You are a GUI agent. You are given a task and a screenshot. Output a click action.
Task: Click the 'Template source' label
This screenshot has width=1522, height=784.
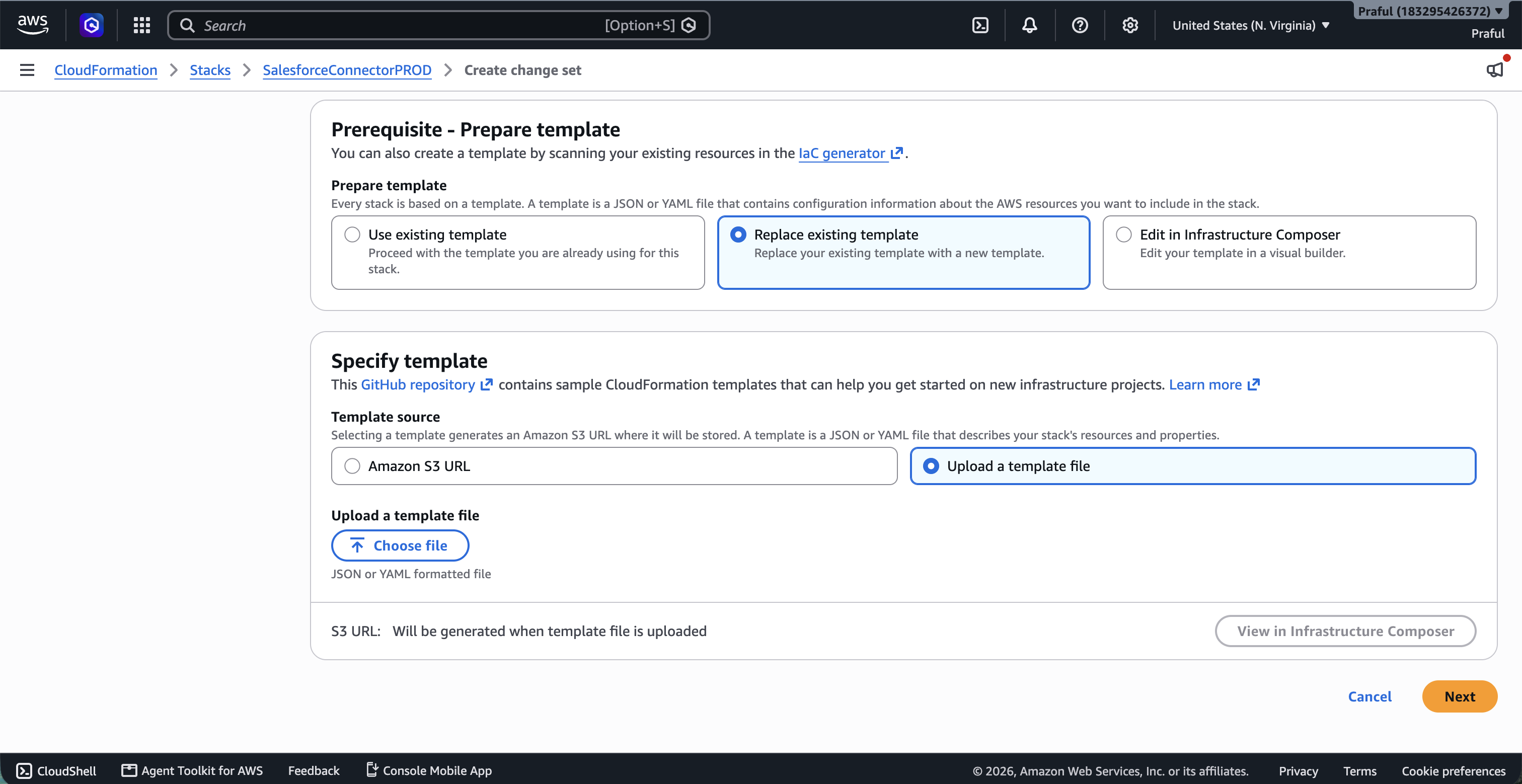pos(386,417)
